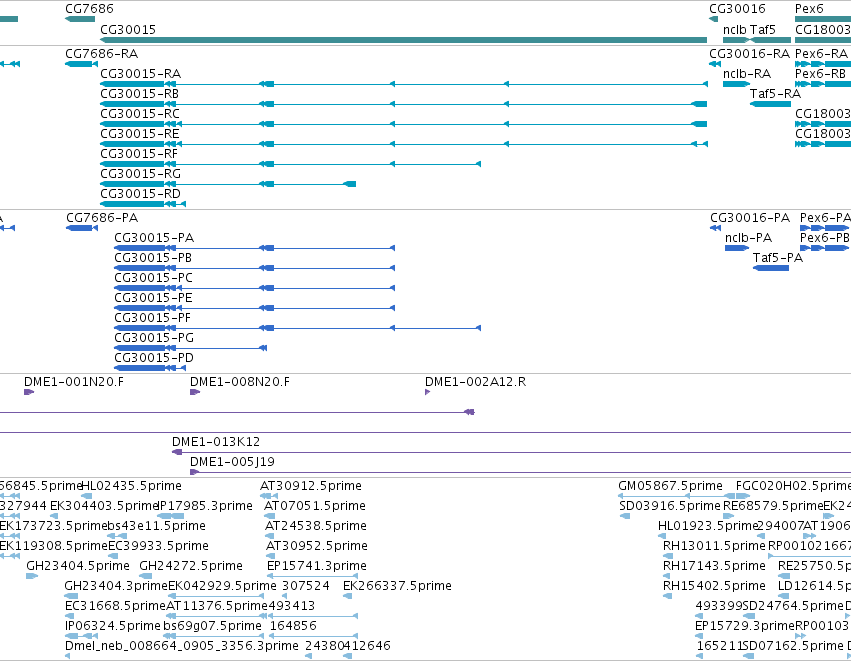Select EST GM05867.5prime
The image size is (851, 661).
[670, 486]
